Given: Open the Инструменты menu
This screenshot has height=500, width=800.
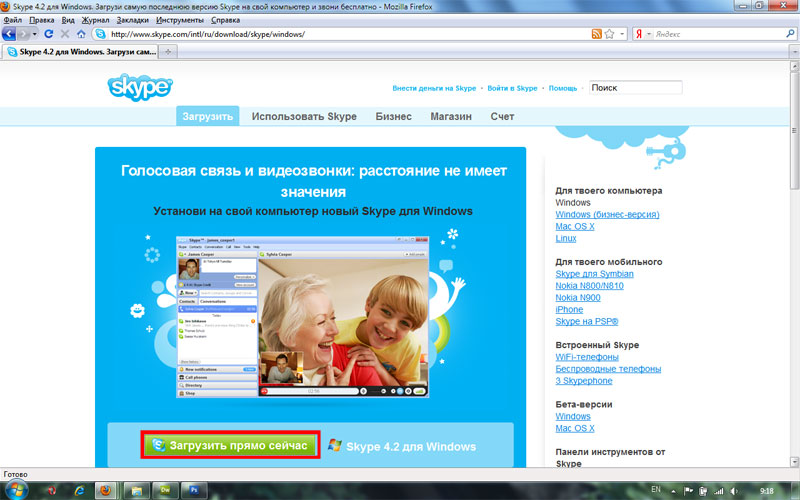Looking at the screenshot, I should (x=180, y=20).
